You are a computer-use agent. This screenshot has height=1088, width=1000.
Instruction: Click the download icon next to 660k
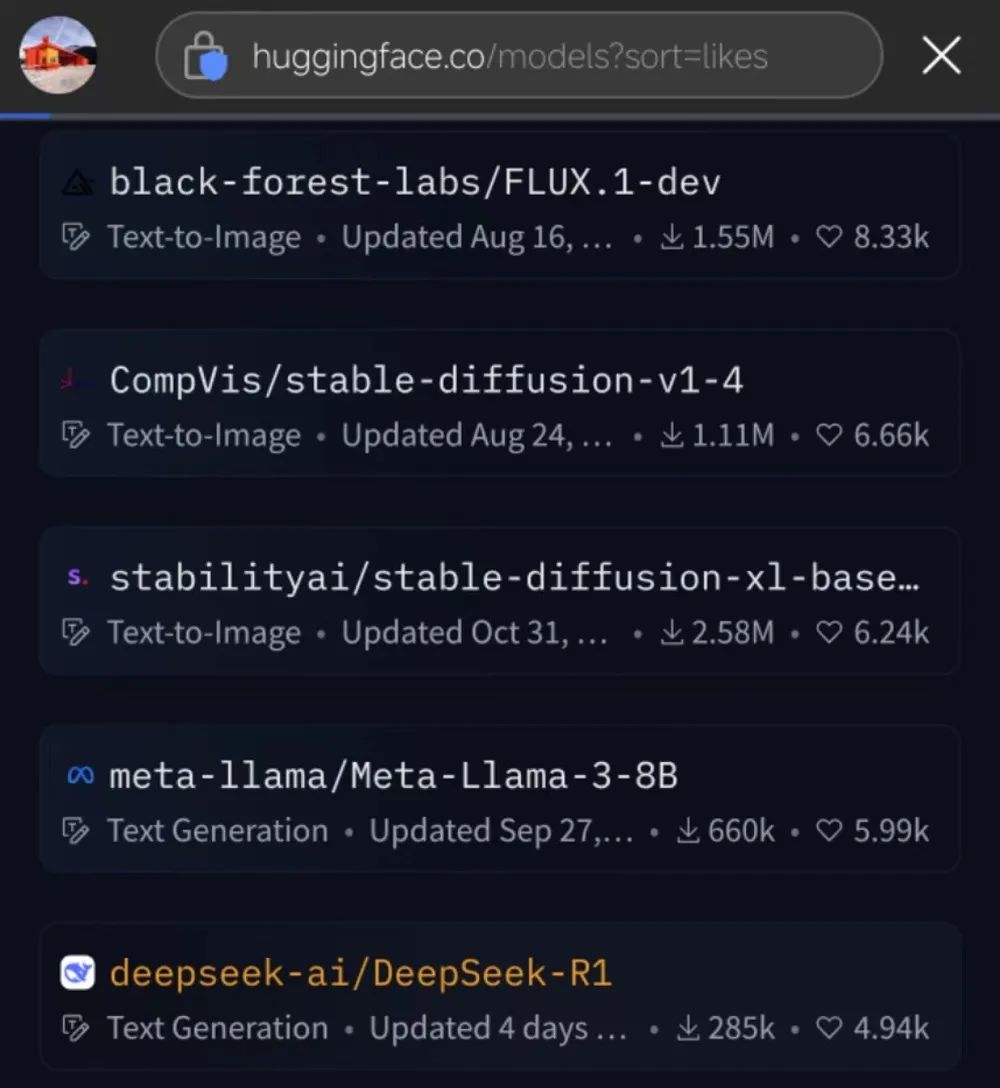click(x=687, y=830)
